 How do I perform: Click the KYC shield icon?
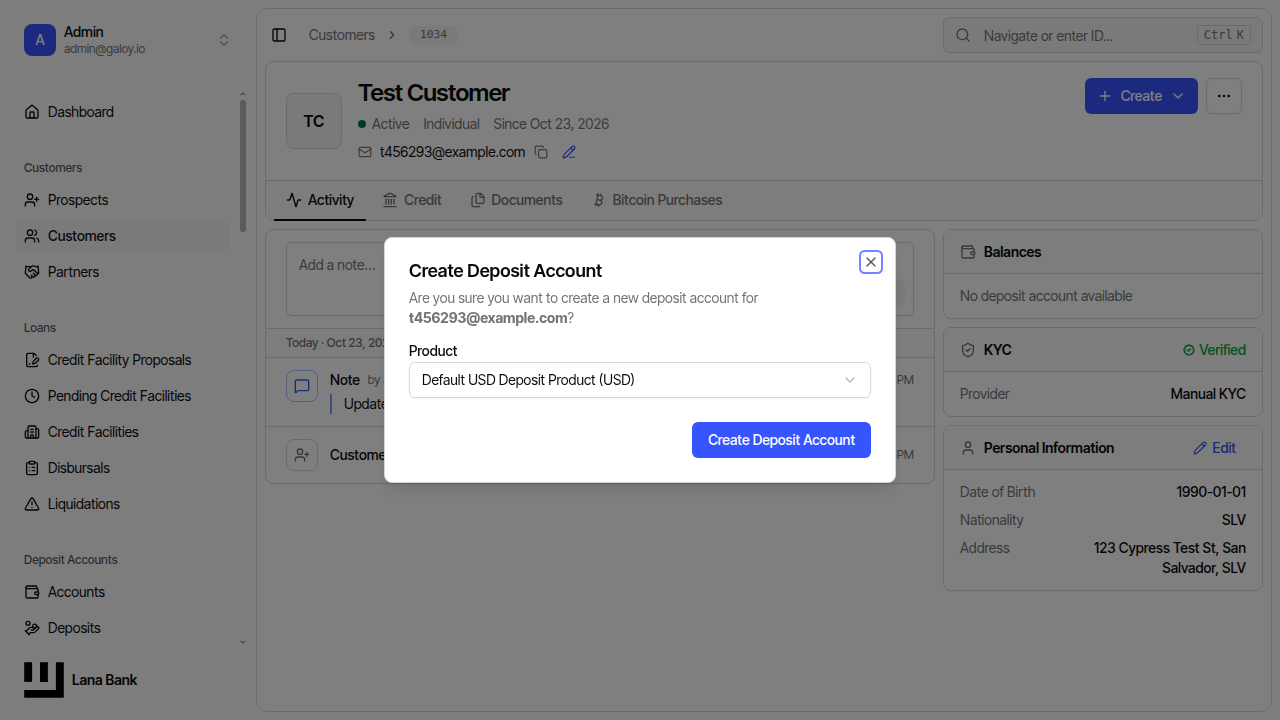pos(967,350)
